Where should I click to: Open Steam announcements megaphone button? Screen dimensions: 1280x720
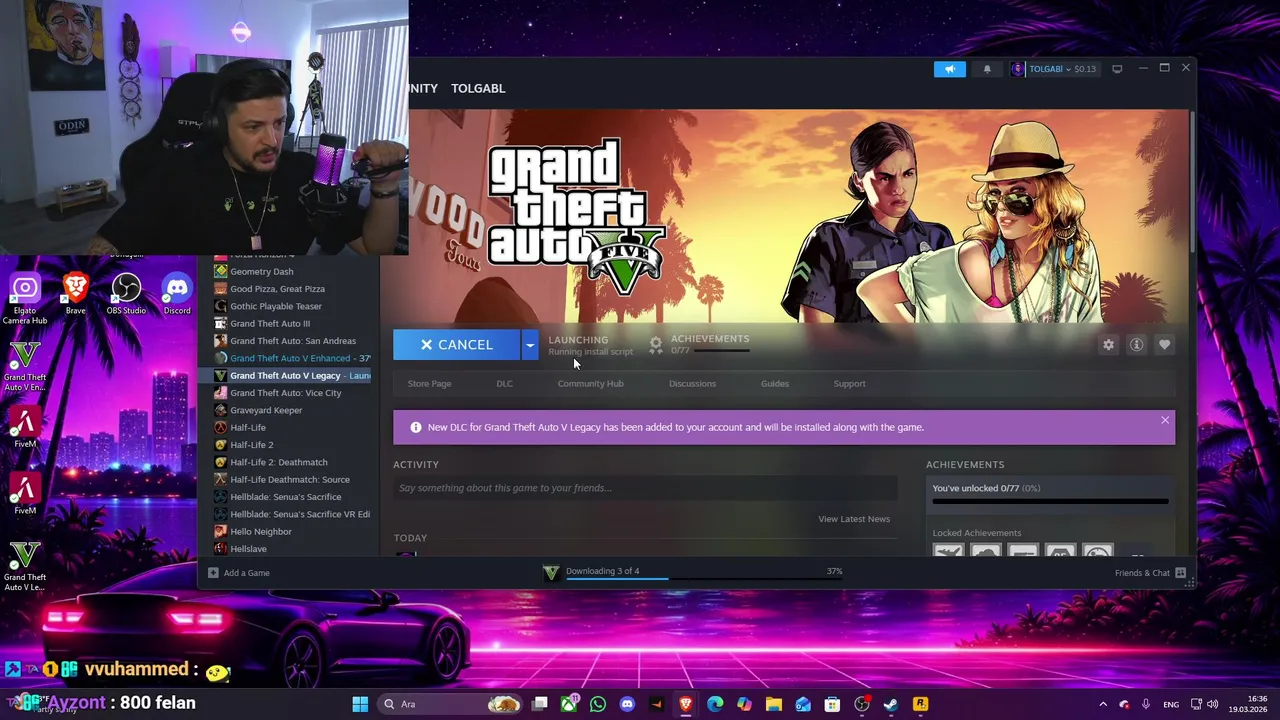coord(949,69)
